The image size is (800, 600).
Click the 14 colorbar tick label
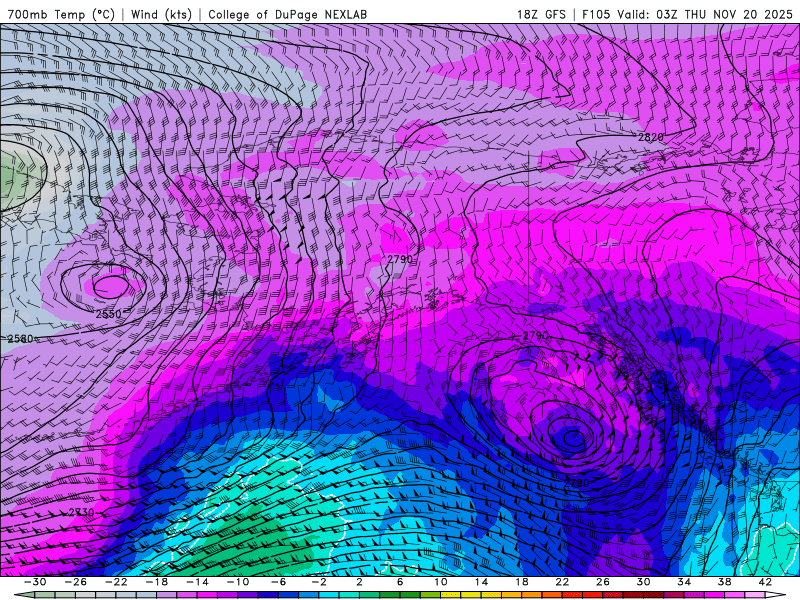[481, 582]
